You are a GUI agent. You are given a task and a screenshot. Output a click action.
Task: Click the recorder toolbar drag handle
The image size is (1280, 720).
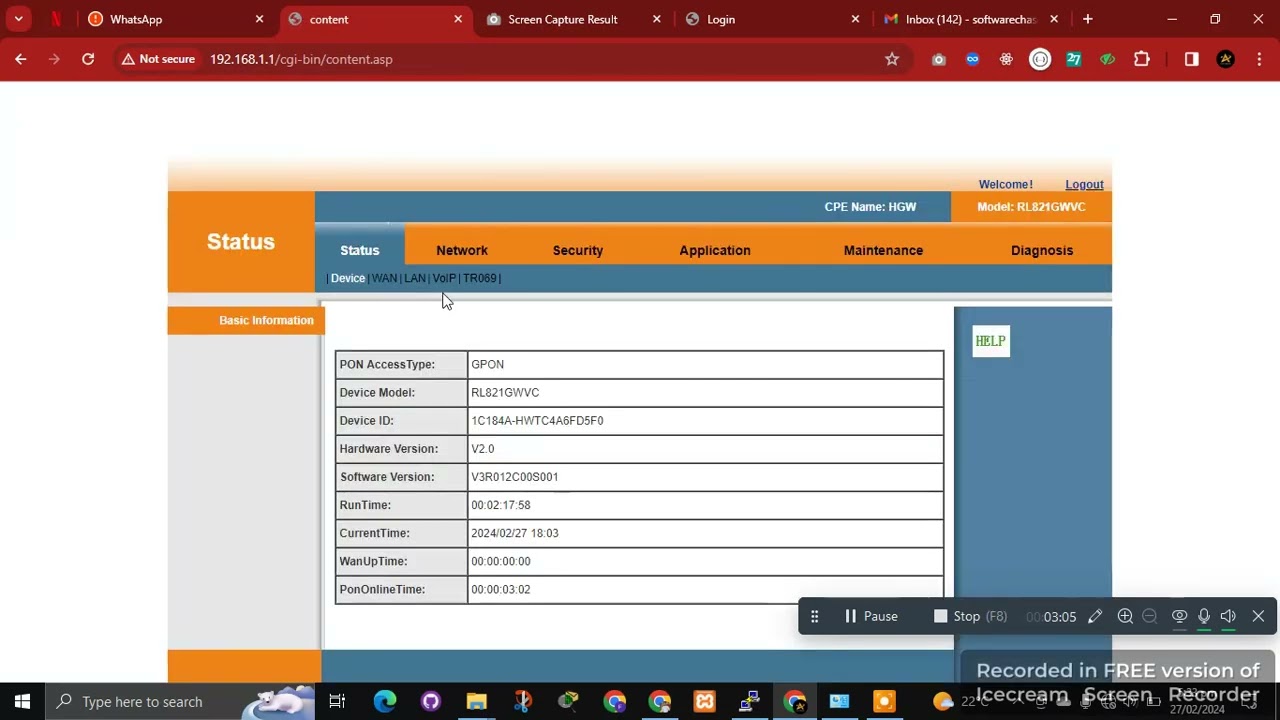pos(814,616)
